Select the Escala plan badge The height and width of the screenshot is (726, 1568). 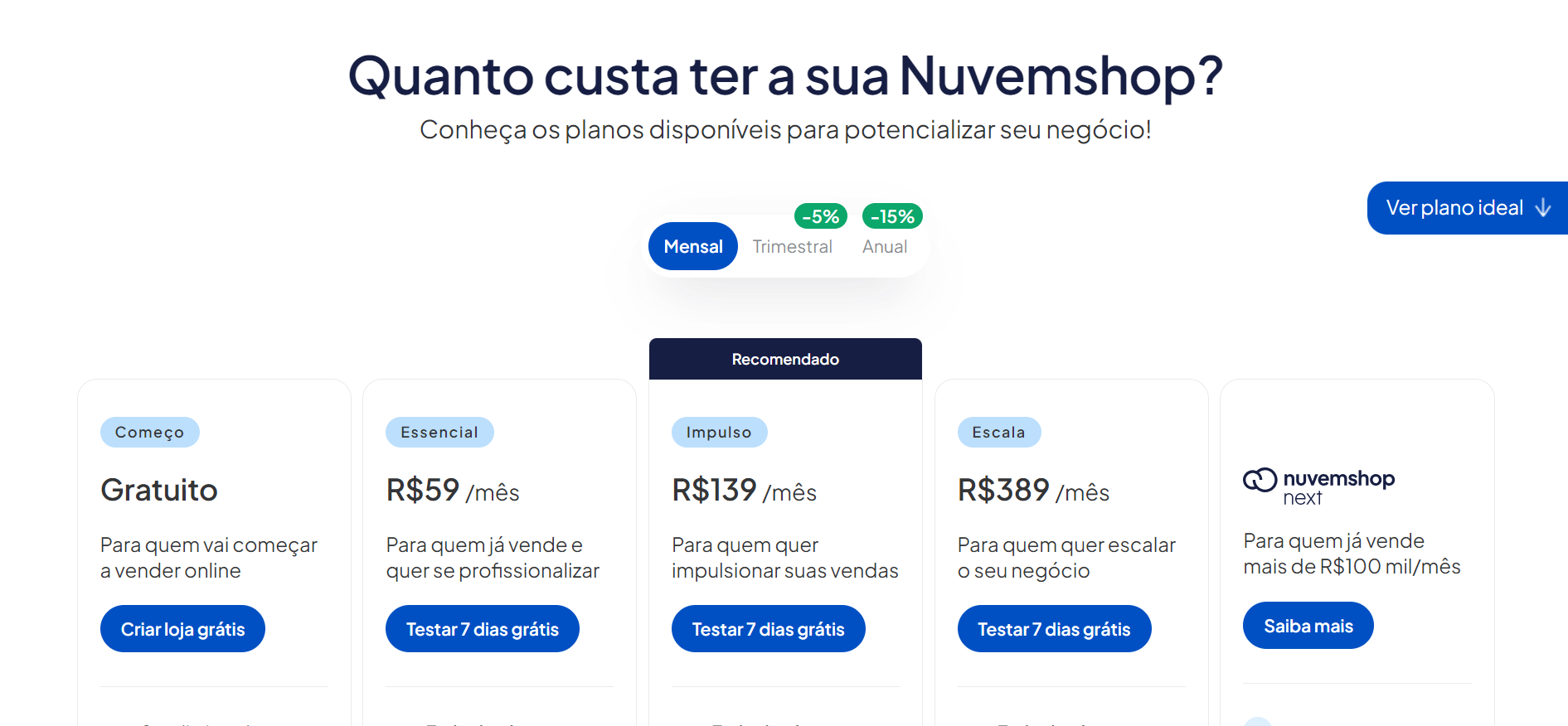[999, 432]
